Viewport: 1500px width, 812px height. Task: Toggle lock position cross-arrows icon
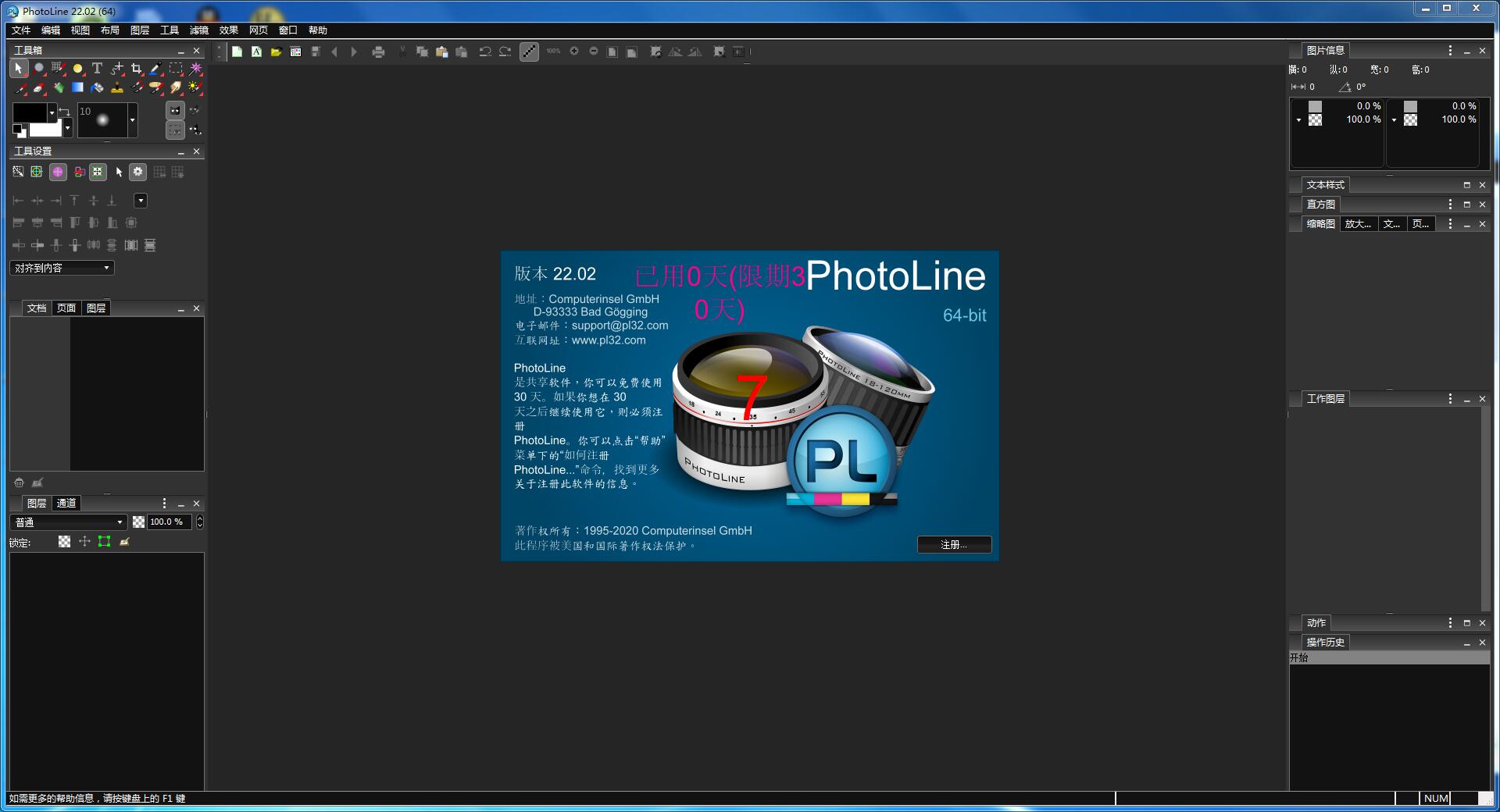coord(84,542)
